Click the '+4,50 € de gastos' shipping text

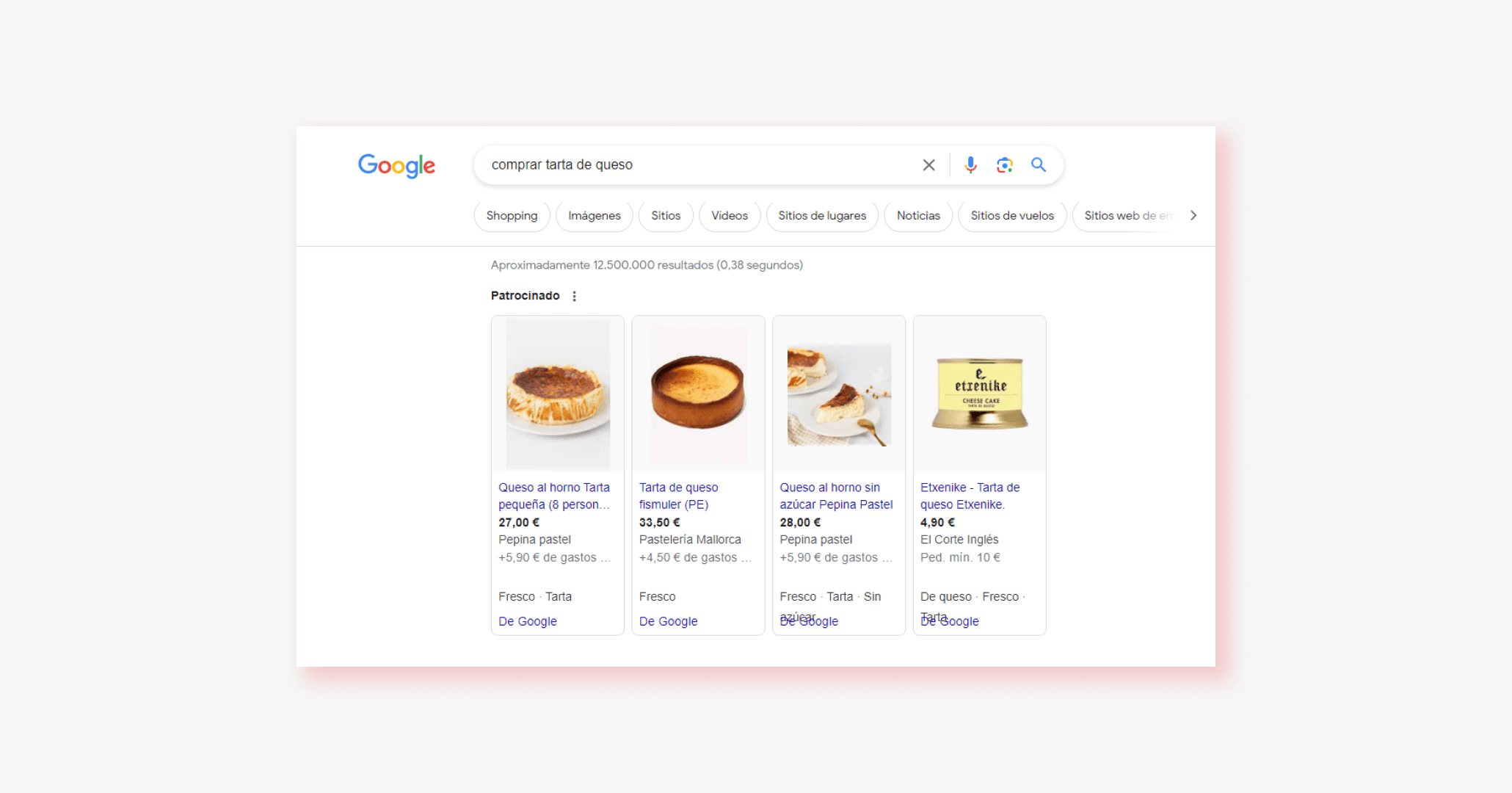coord(695,557)
